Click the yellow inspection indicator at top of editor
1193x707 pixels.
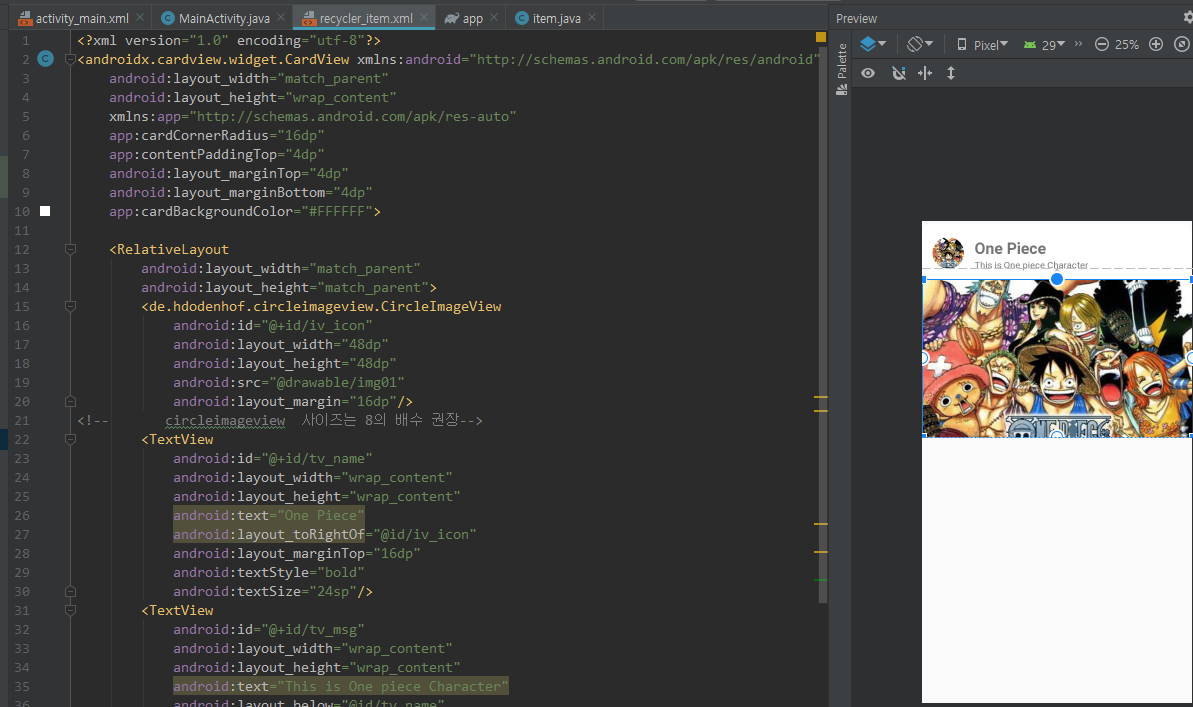tap(821, 37)
